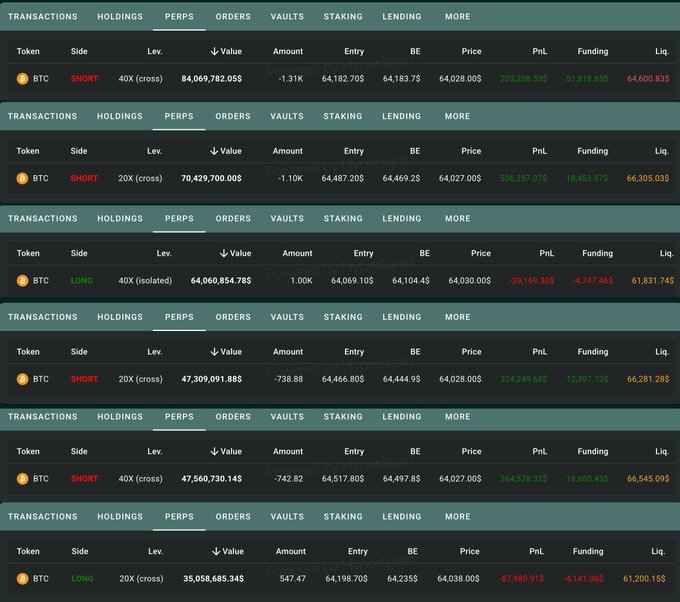
Task: Open the MORE tab above the 35,058,685.34$ position
Action: coord(458,517)
